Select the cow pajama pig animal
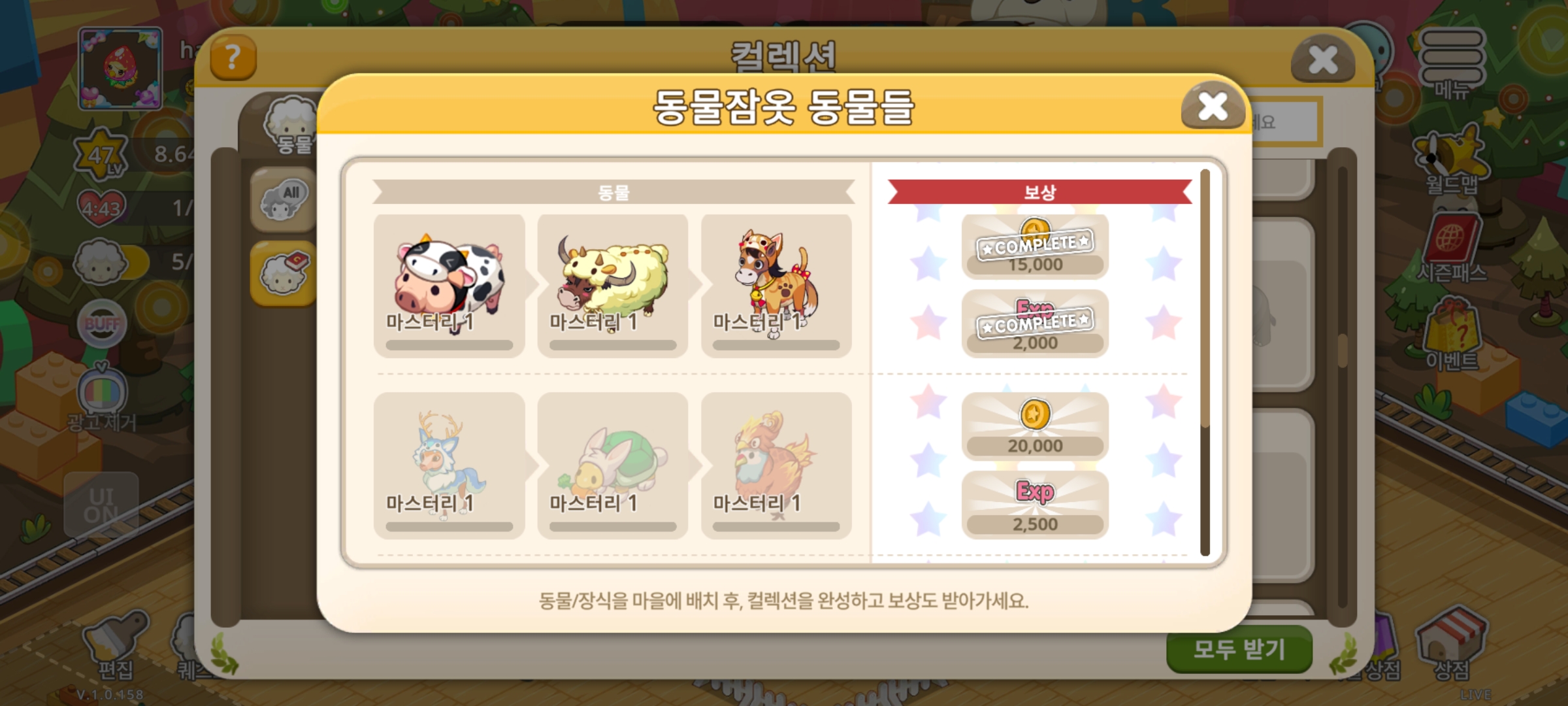This screenshot has height=706, width=1568. tap(449, 286)
